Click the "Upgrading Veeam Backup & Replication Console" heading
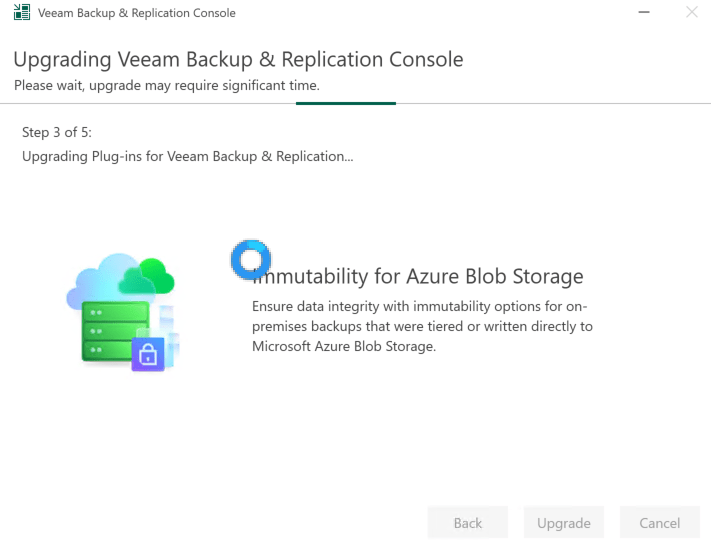711x545 pixels. [x=238, y=59]
